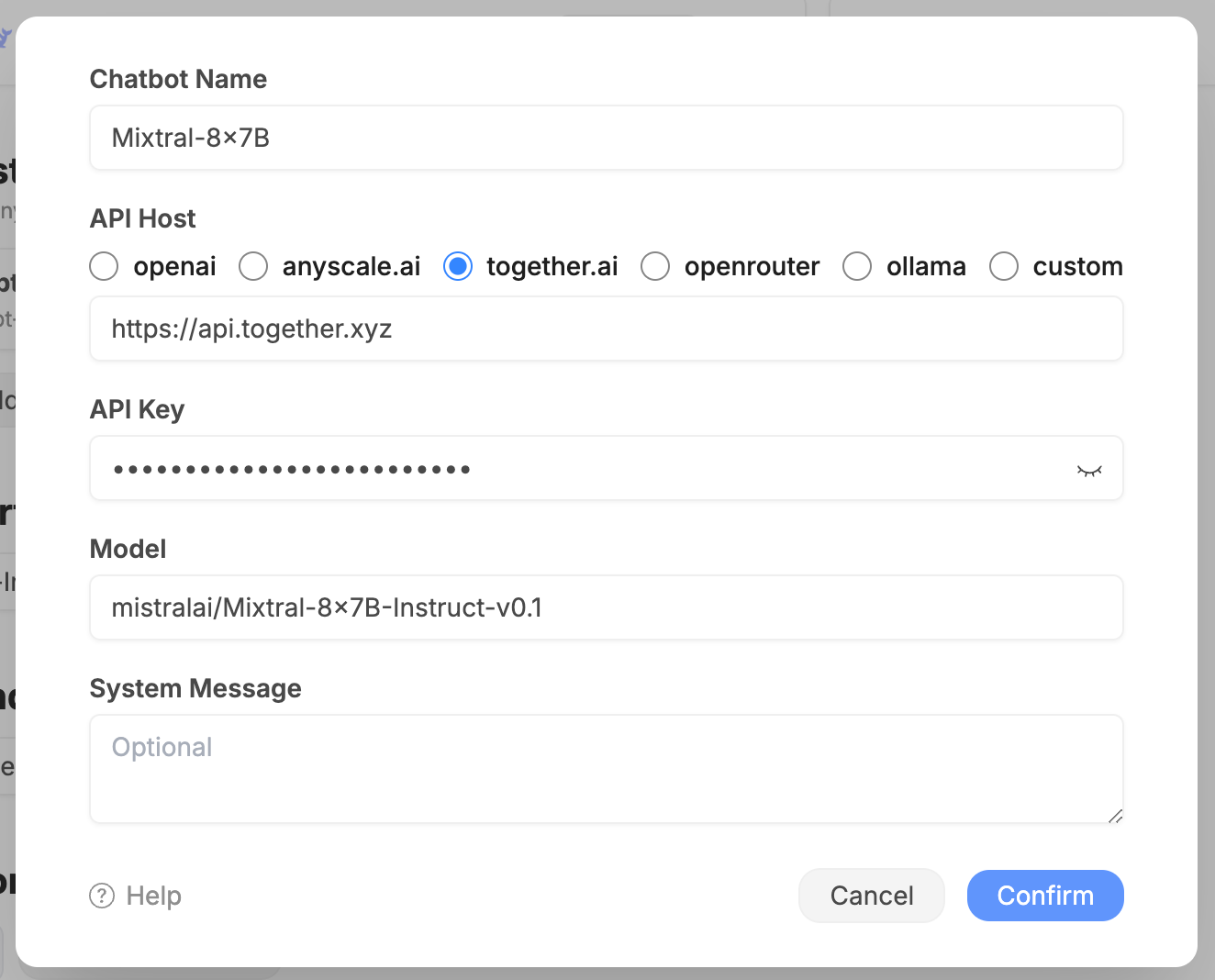The height and width of the screenshot is (980, 1215).
Task: Click the Confirm button
Action: pos(1045,896)
